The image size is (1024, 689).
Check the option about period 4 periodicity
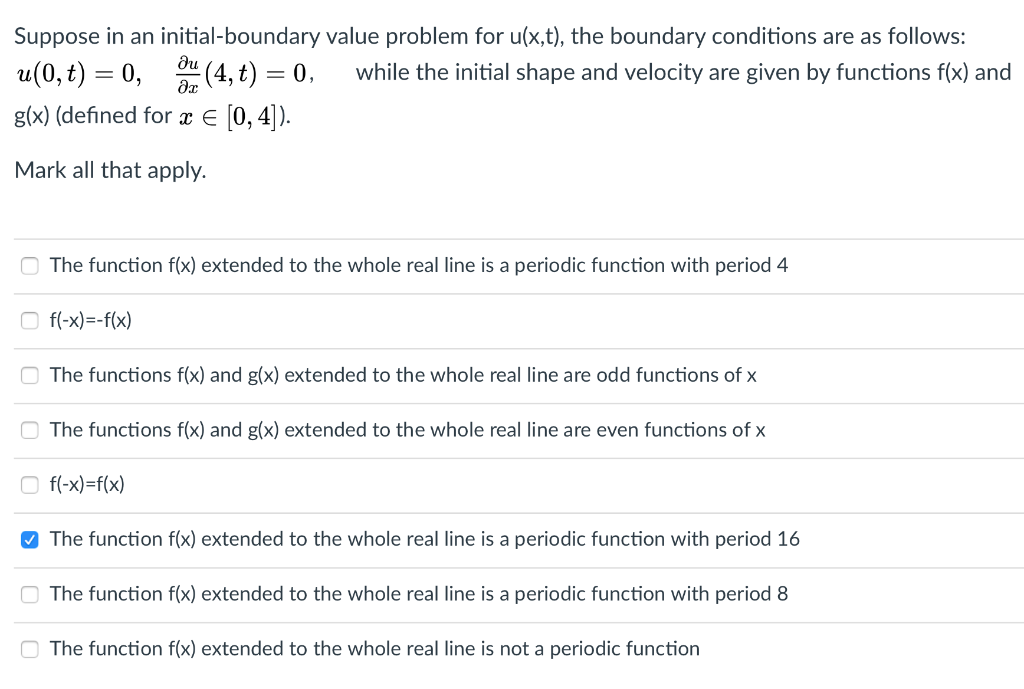tap(29, 265)
